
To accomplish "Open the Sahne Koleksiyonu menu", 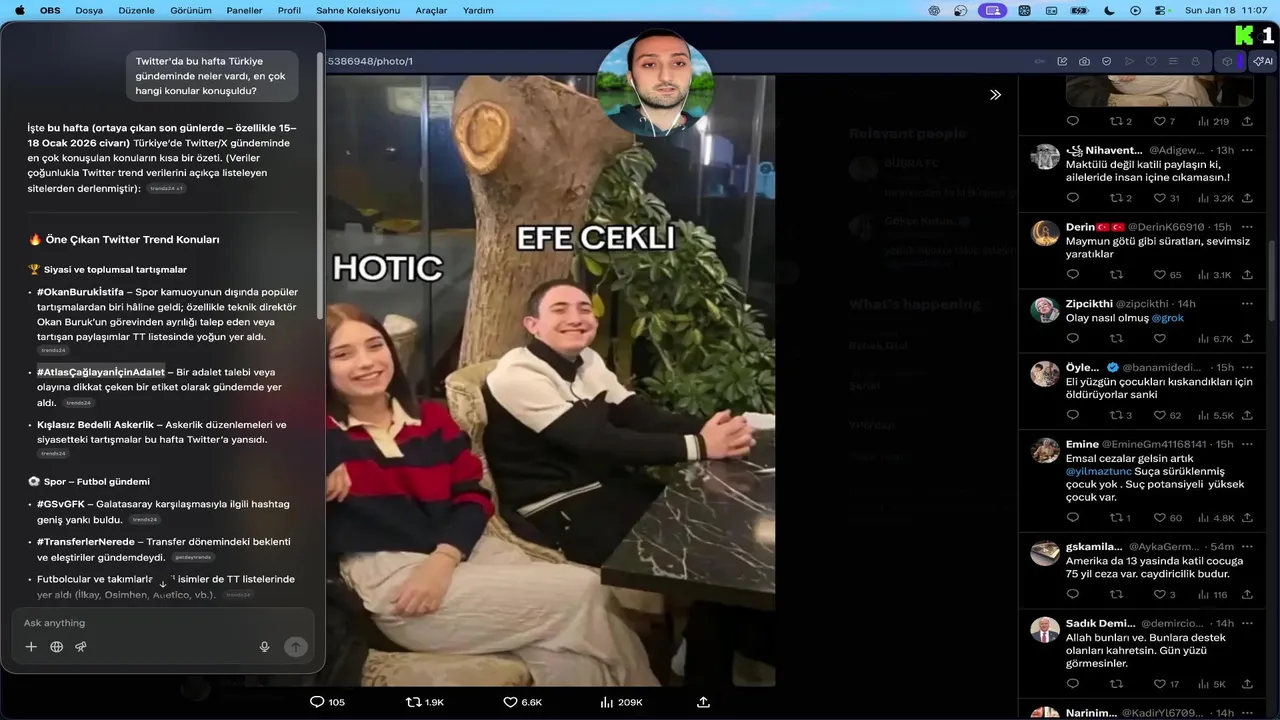I will point(358,10).
